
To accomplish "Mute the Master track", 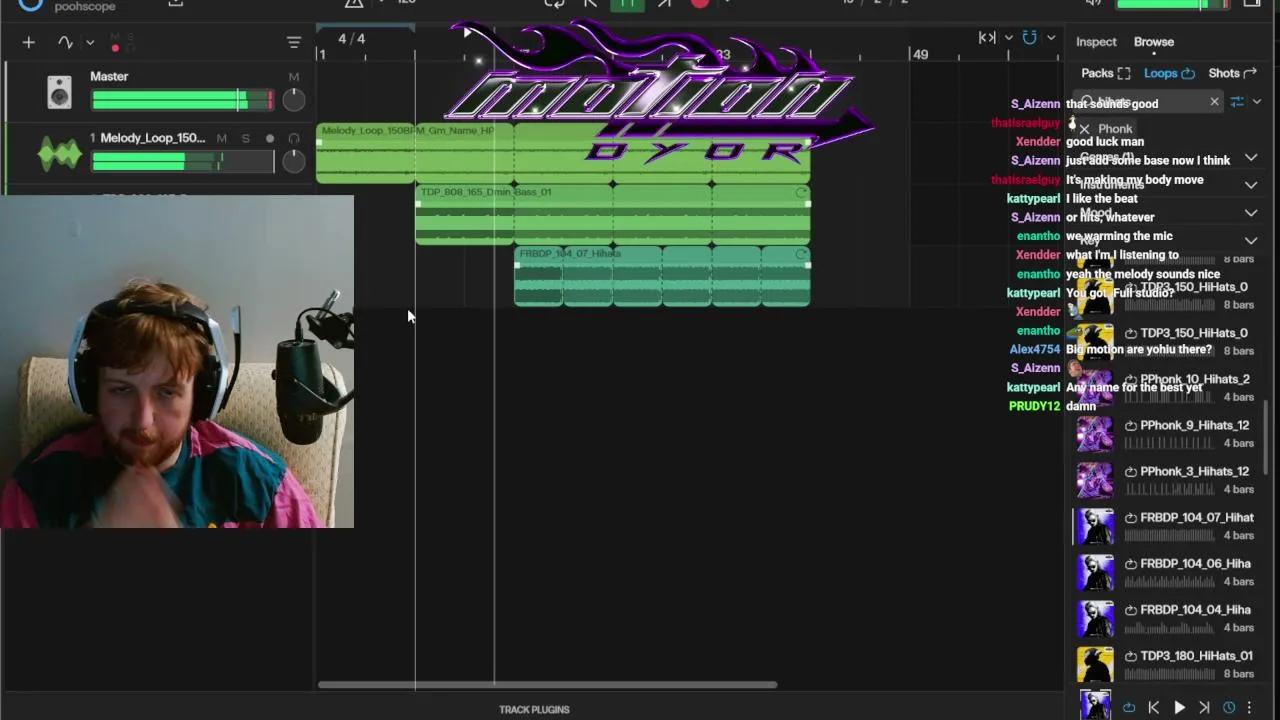I will (x=293, y=77).
